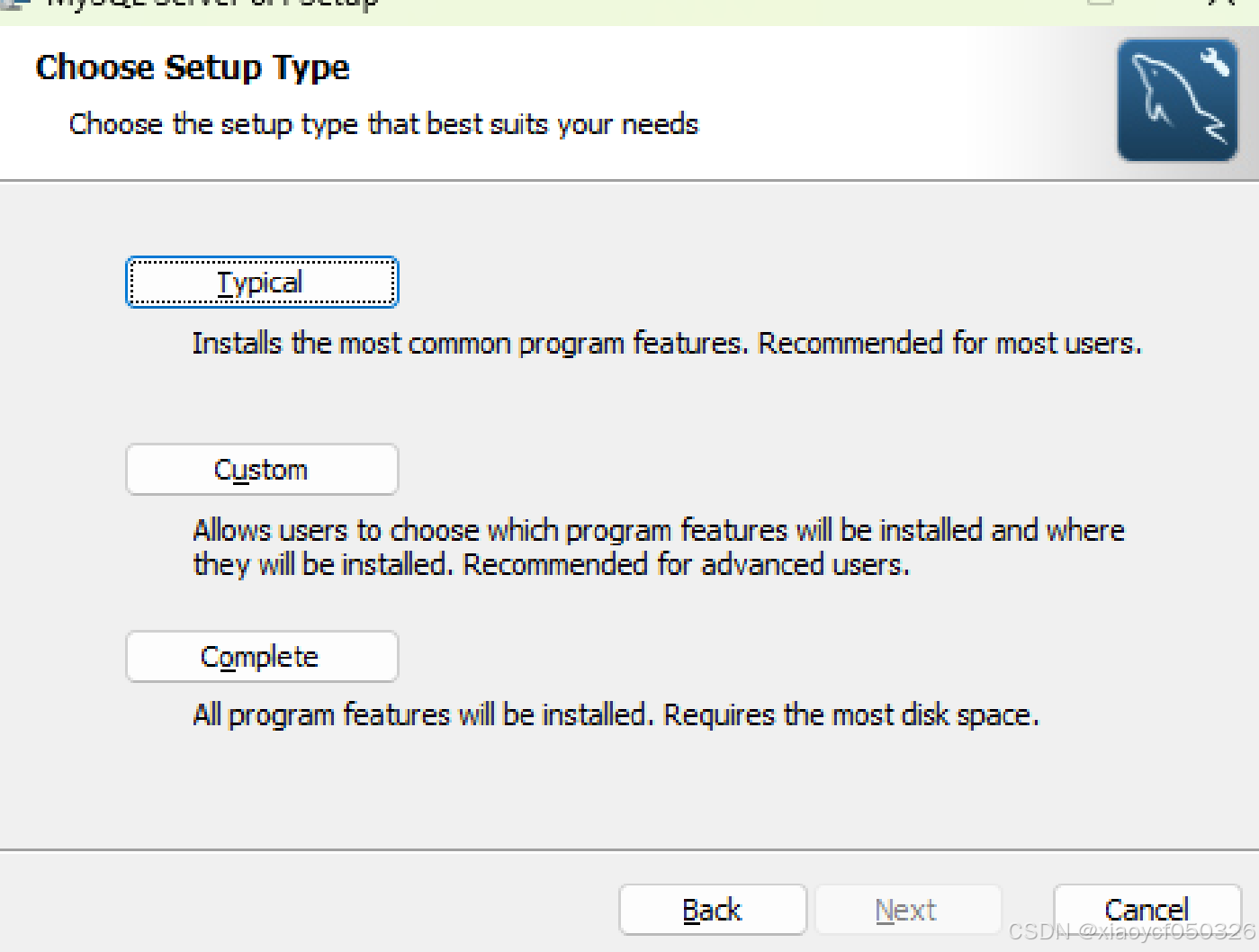Choose the Typical setup type
The image size is (1259, 952).
[x=262, y=283]
